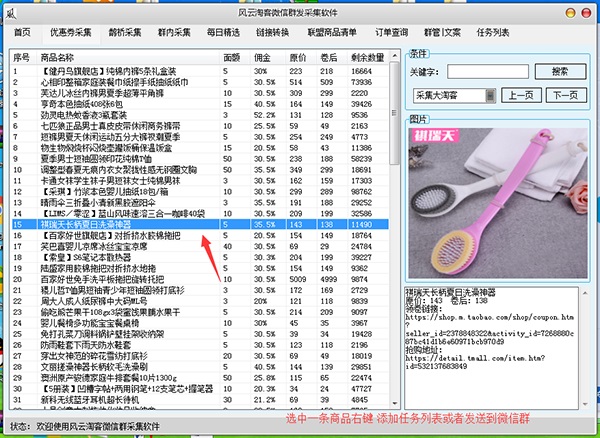600x438 pixels.
Task: Select highlighted row 15 祺瑞天长柄夏日洗澡神器
Action: point(199,225)
